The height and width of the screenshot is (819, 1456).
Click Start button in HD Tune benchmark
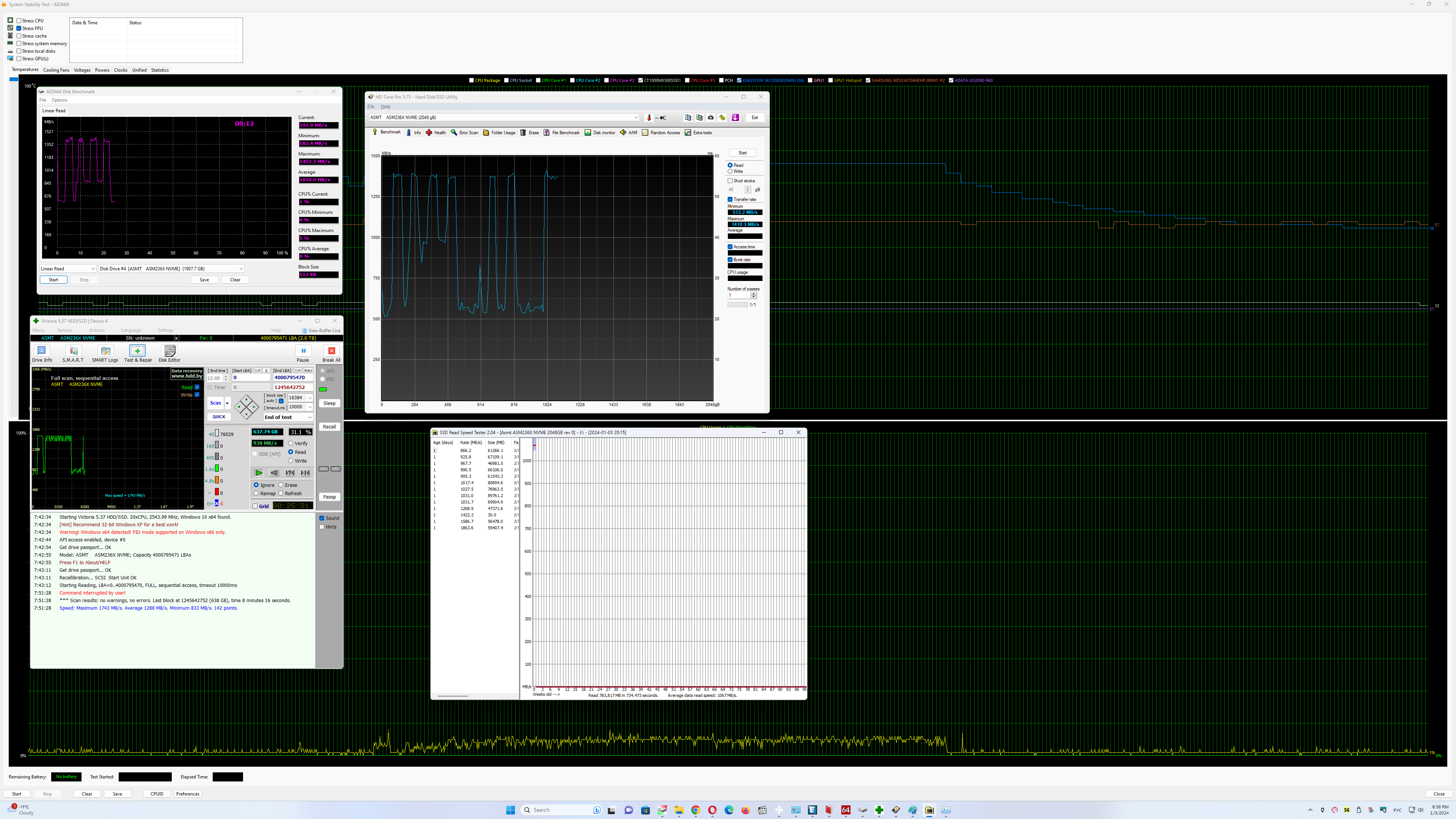tap(742, 153)
